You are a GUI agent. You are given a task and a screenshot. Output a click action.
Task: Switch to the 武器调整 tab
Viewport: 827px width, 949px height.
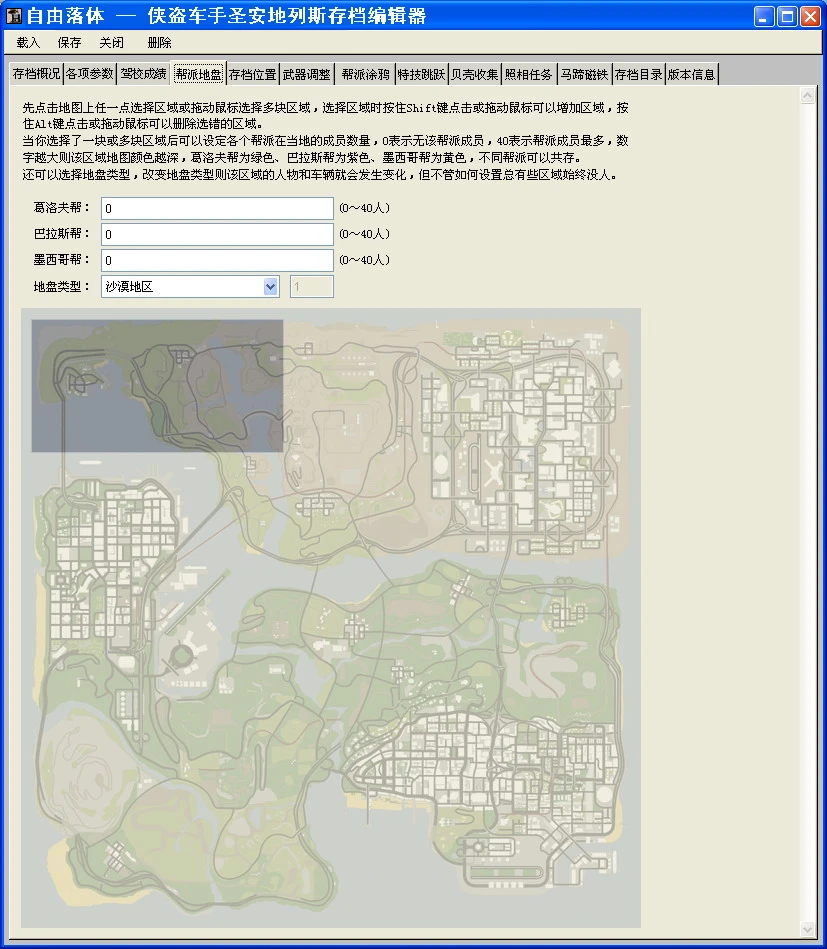coord(306,74)
